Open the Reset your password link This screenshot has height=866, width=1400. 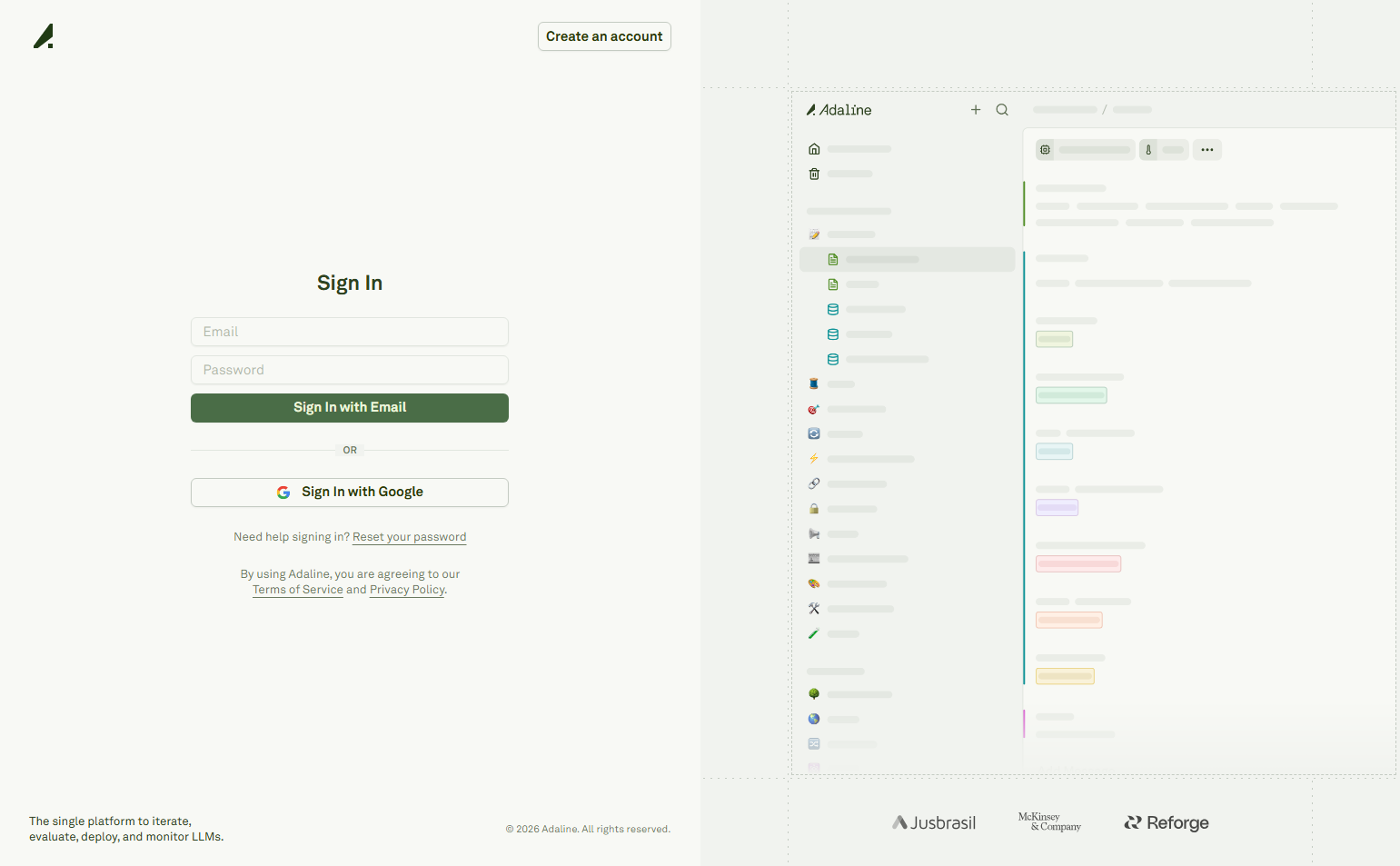(409, 537)
